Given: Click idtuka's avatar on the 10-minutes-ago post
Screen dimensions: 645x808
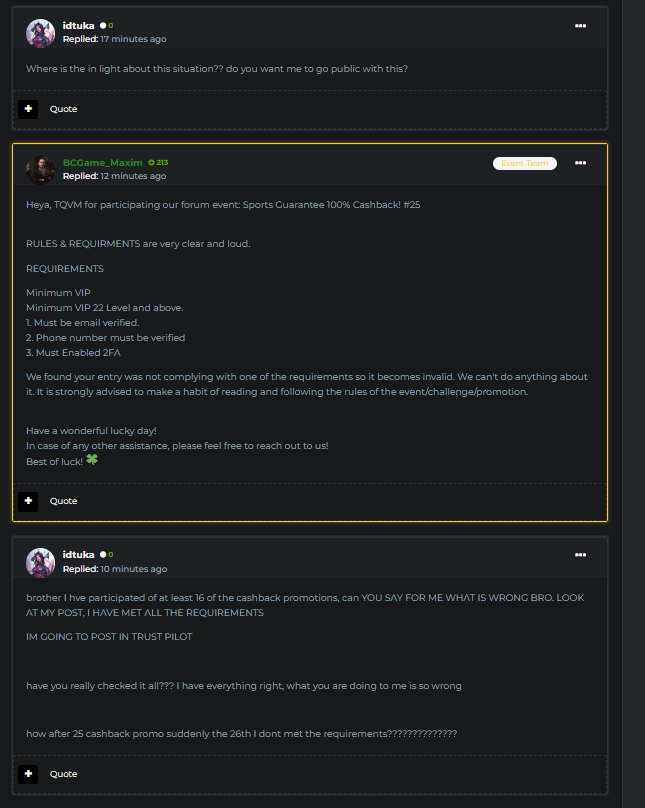Looking at the screenshot, I should (x=41, y=562).
